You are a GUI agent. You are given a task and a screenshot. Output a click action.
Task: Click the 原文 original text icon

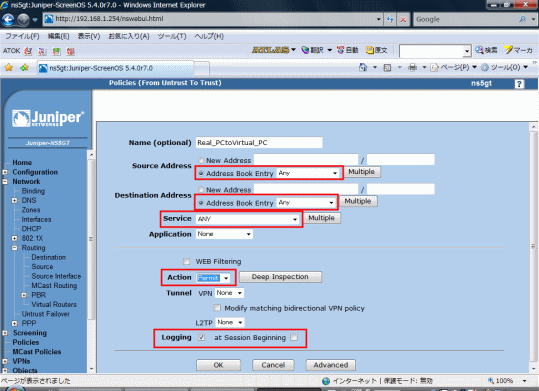click(x=376, y=50)
